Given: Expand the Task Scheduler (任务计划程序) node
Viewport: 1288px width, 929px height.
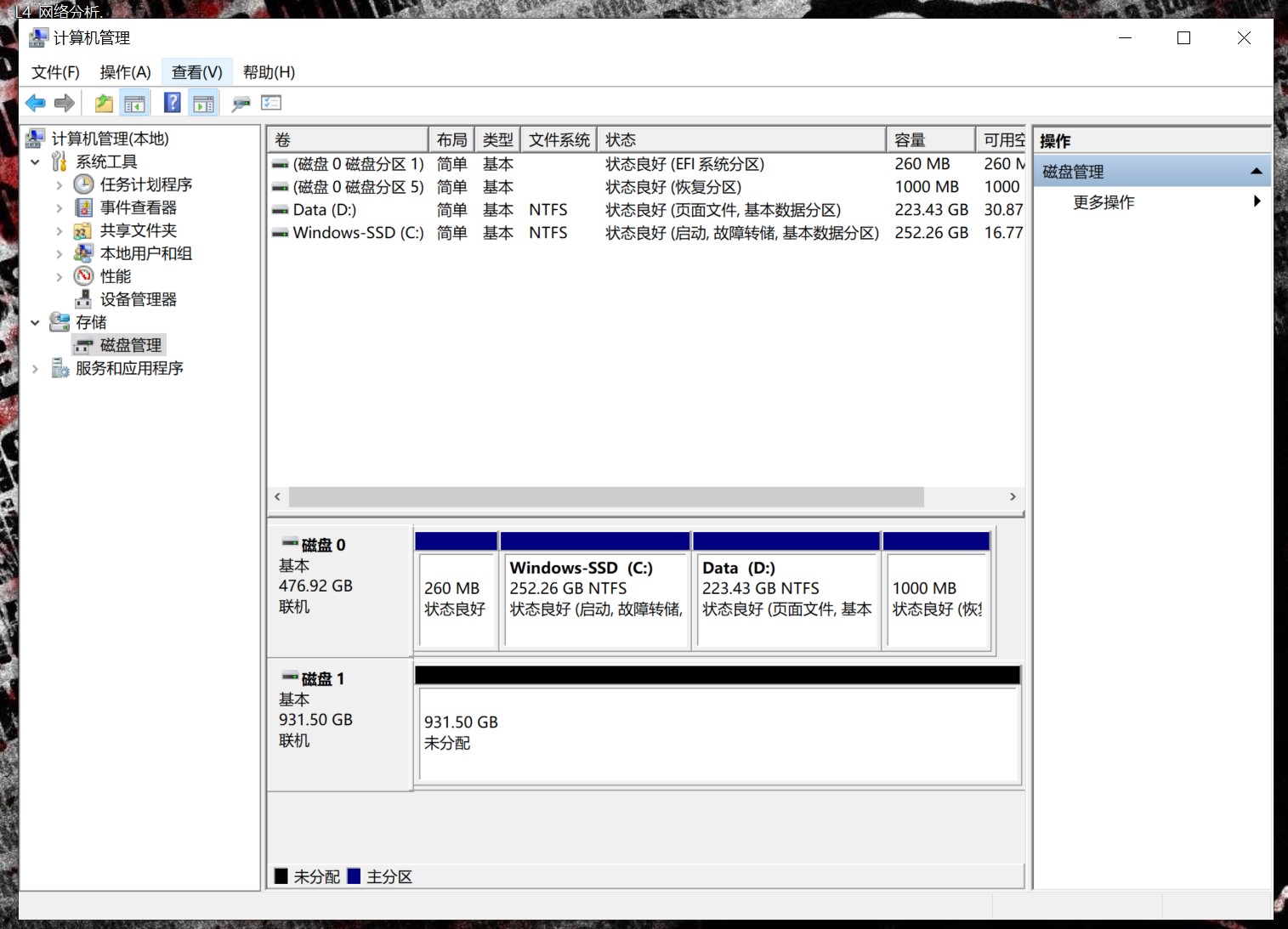Looking at the screenshot, I should click(x=59, y=185).
